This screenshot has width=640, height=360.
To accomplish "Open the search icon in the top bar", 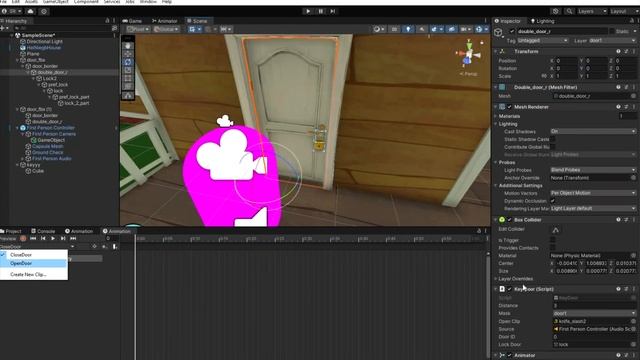I will 569,11.
